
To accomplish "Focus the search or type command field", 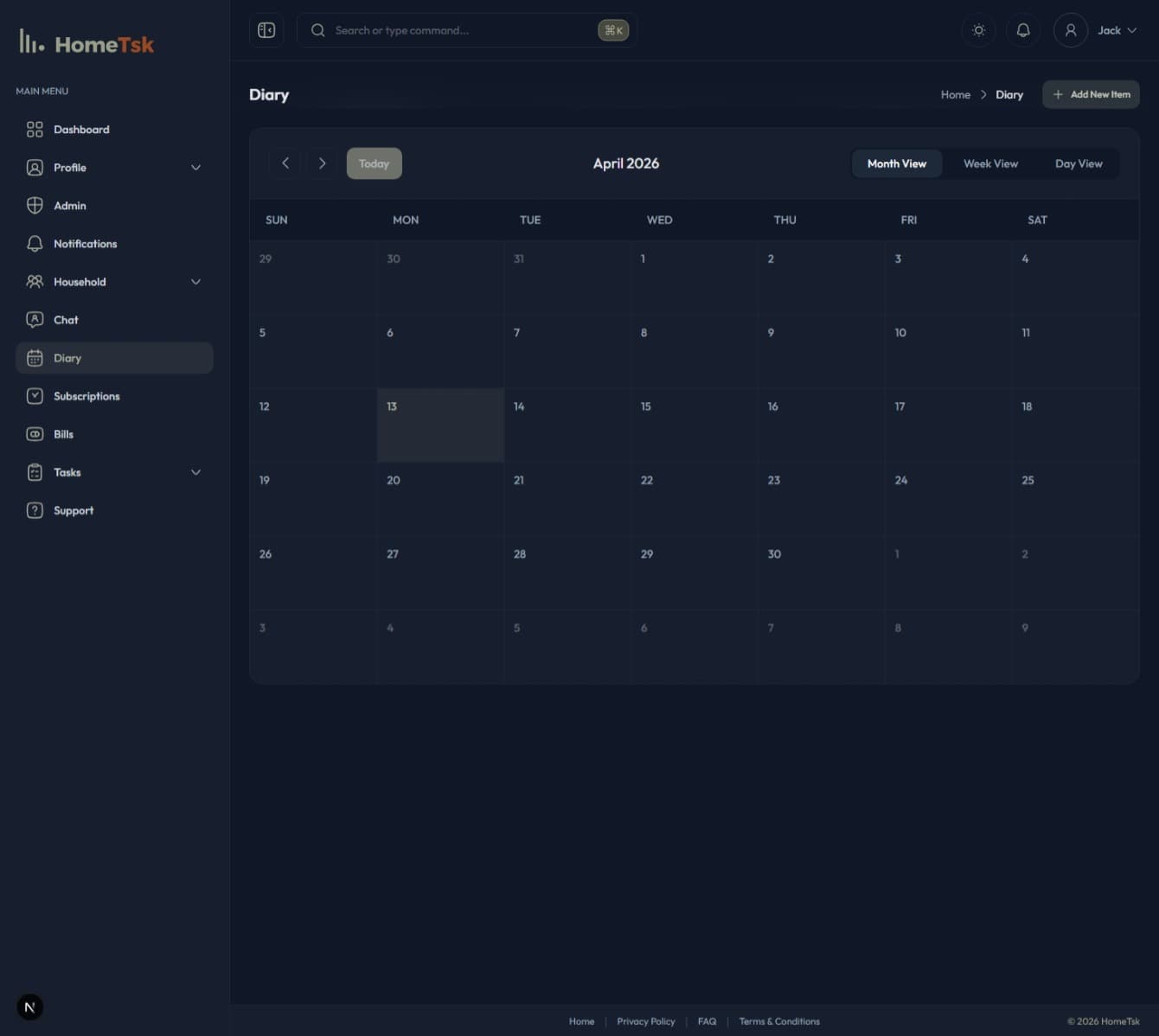I will click(458, 30).
